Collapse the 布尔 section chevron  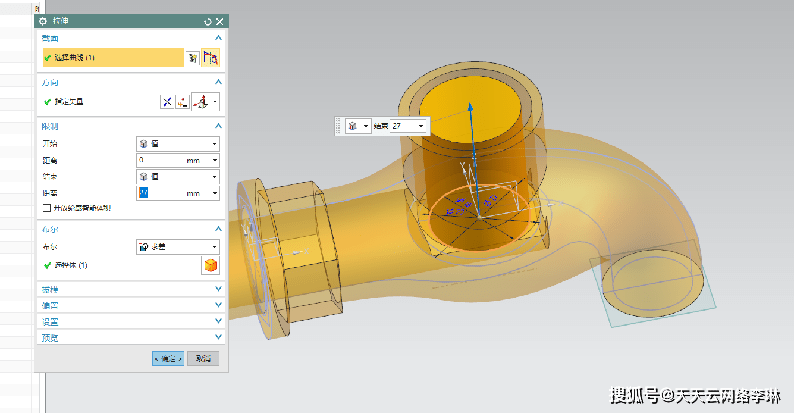click(x=218, y=230)
